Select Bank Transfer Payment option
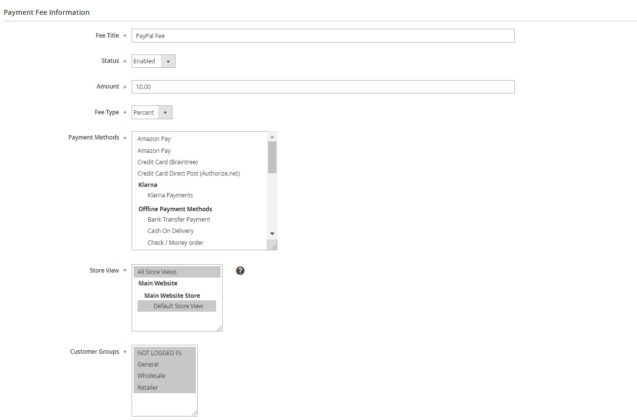Screen dimensions: 637x420 179,219
